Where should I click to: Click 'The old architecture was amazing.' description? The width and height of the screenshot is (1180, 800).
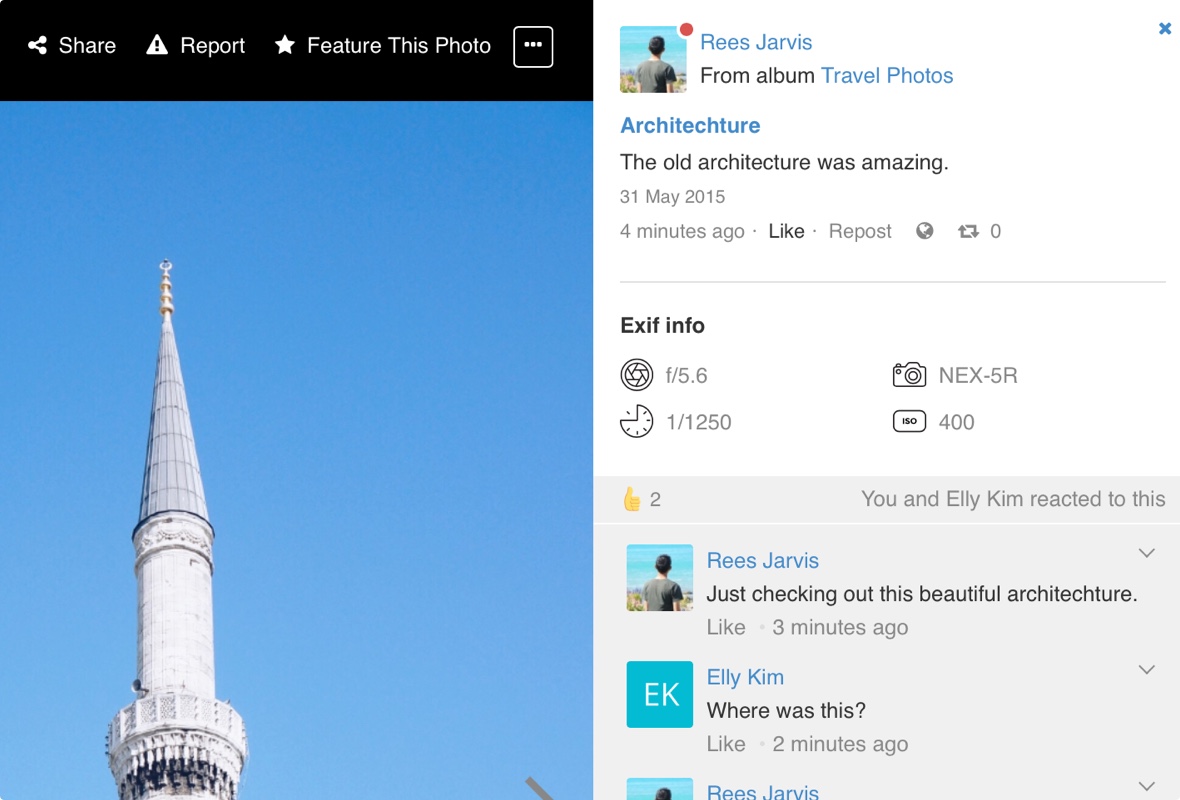(x=783, y=163)
